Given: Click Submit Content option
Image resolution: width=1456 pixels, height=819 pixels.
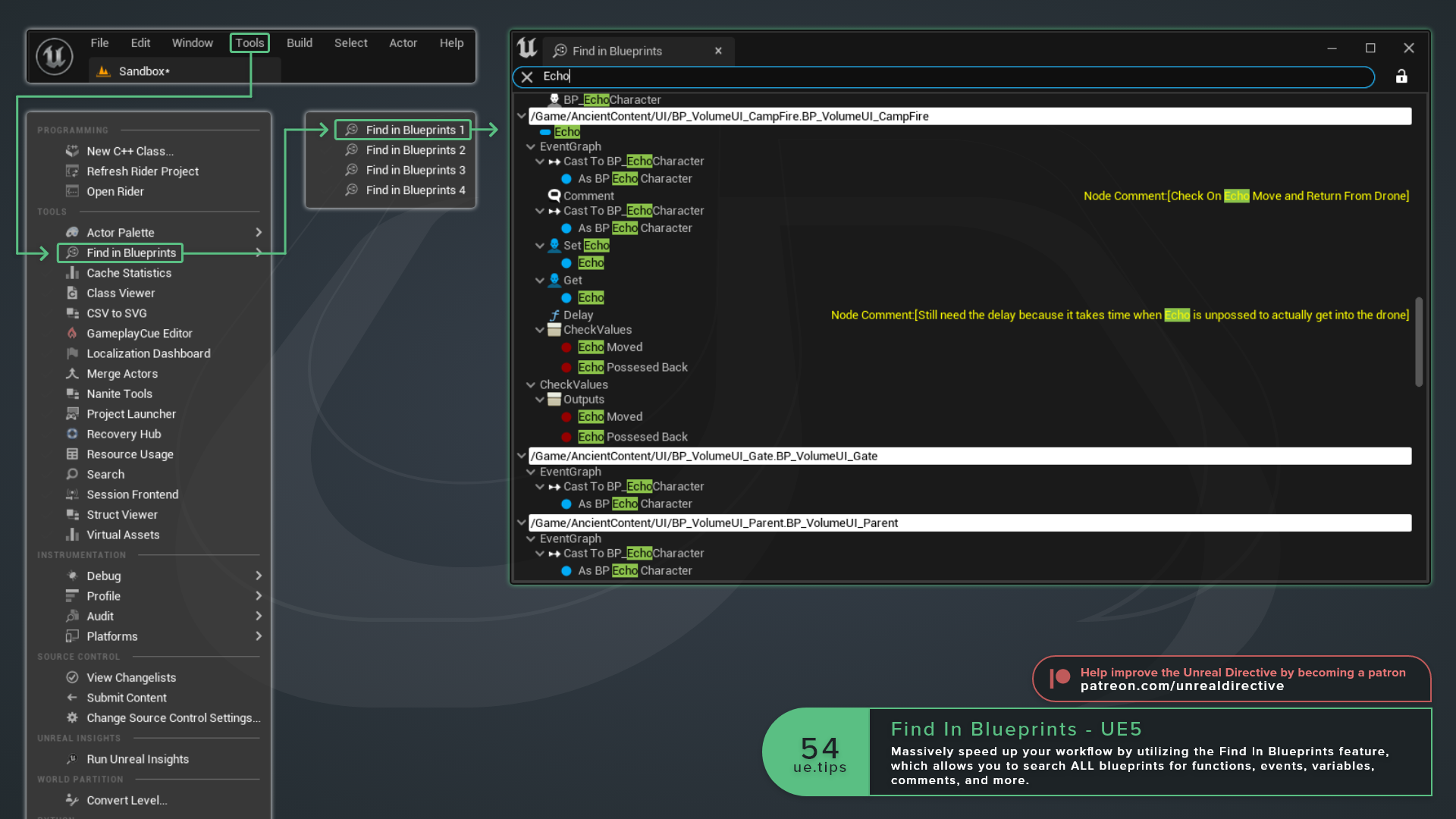Looking at the screenshot, I should (126, 698).
